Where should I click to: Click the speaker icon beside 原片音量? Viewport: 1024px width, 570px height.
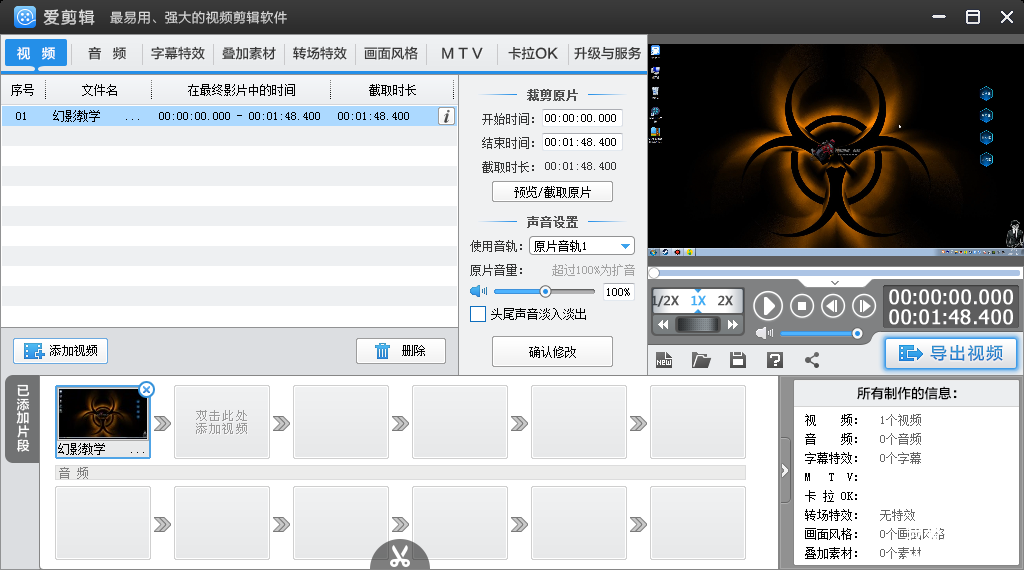click(479, 291)
